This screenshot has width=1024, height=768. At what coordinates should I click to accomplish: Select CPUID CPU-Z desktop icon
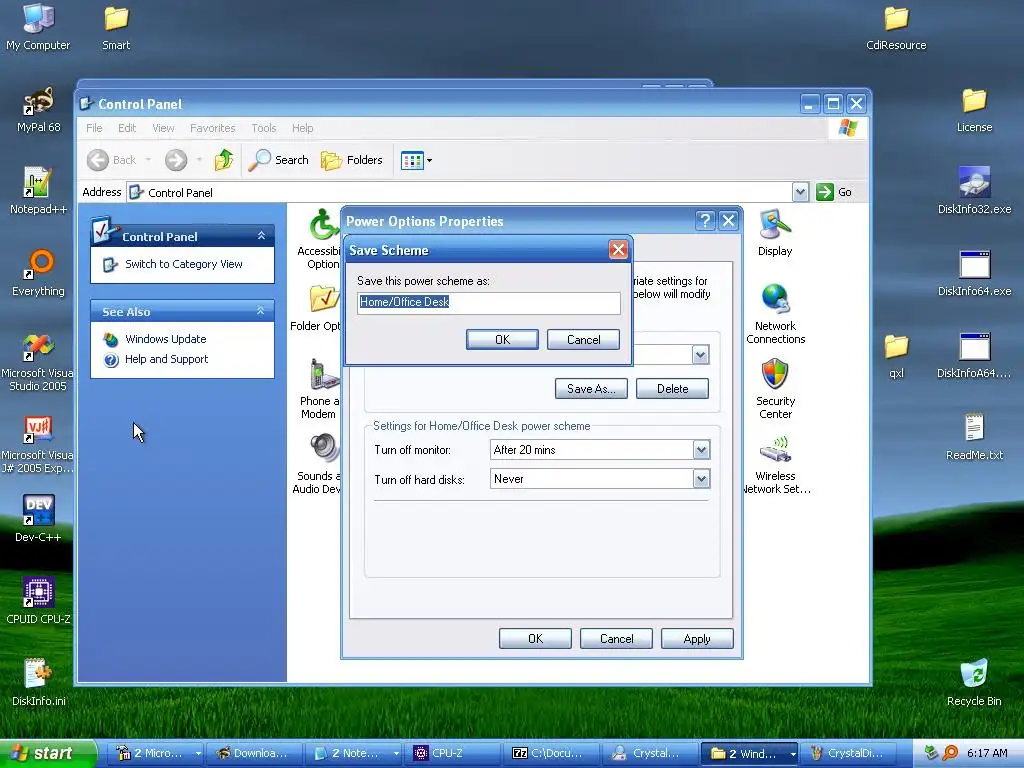tap(38, 601)
